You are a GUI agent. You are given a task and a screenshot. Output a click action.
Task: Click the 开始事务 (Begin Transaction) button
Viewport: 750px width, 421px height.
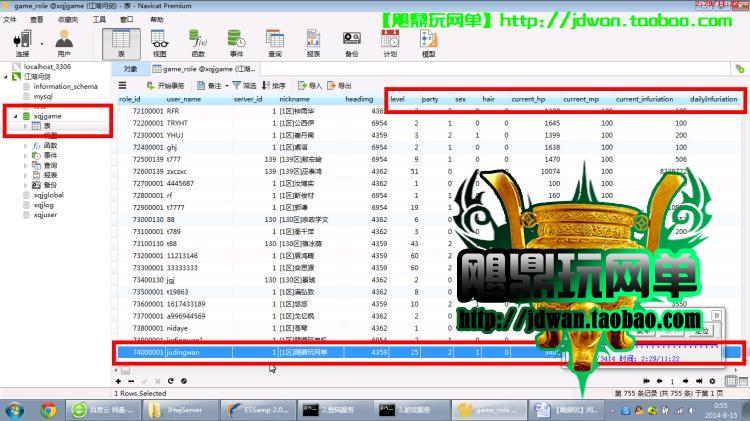(170, 86)
